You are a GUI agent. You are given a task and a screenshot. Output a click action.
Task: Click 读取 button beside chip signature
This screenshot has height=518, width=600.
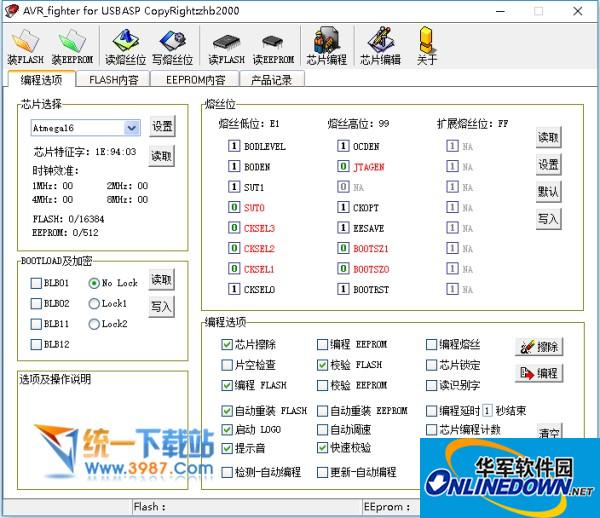point(161,156)
